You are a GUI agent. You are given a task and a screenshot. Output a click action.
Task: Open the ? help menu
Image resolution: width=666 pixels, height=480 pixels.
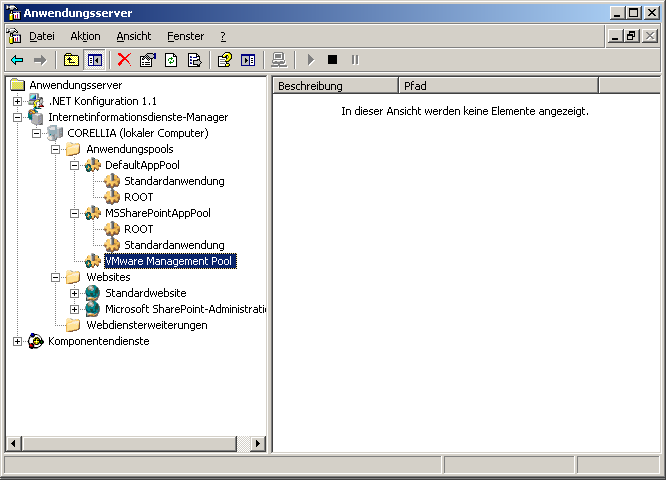(x=223, y=37)
